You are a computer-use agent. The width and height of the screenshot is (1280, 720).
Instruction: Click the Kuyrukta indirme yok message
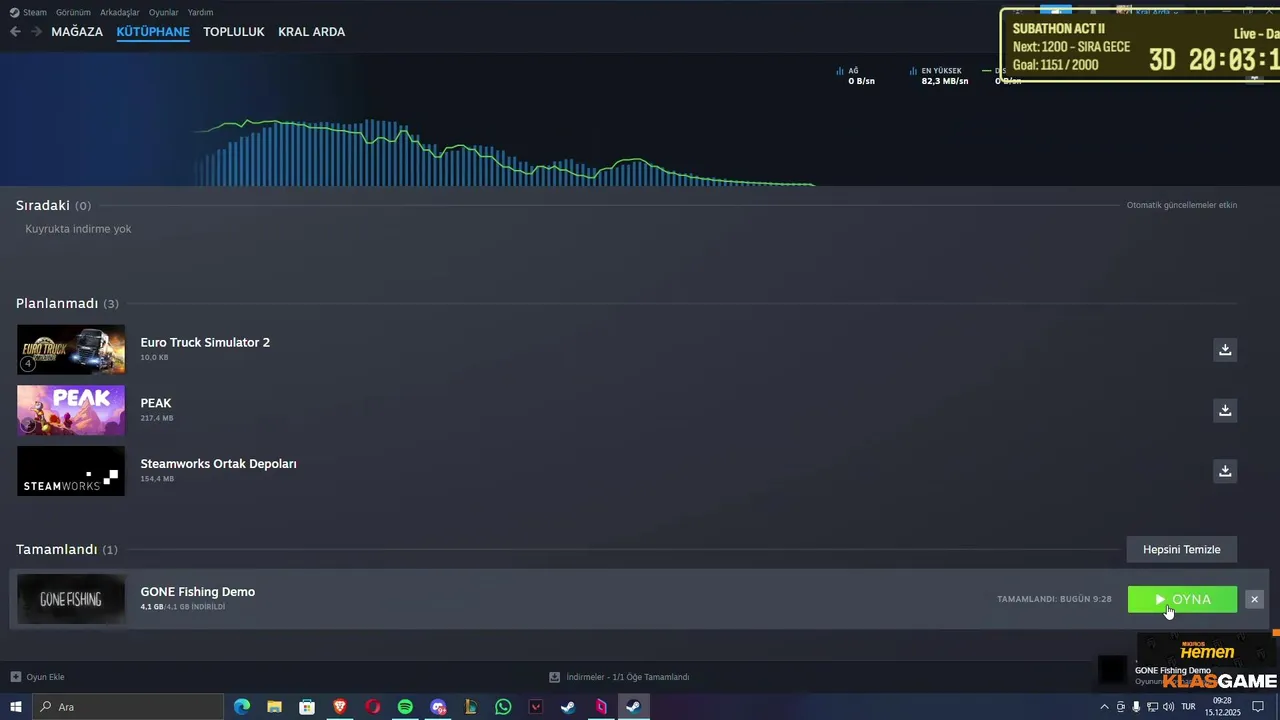tap(78, 229)
